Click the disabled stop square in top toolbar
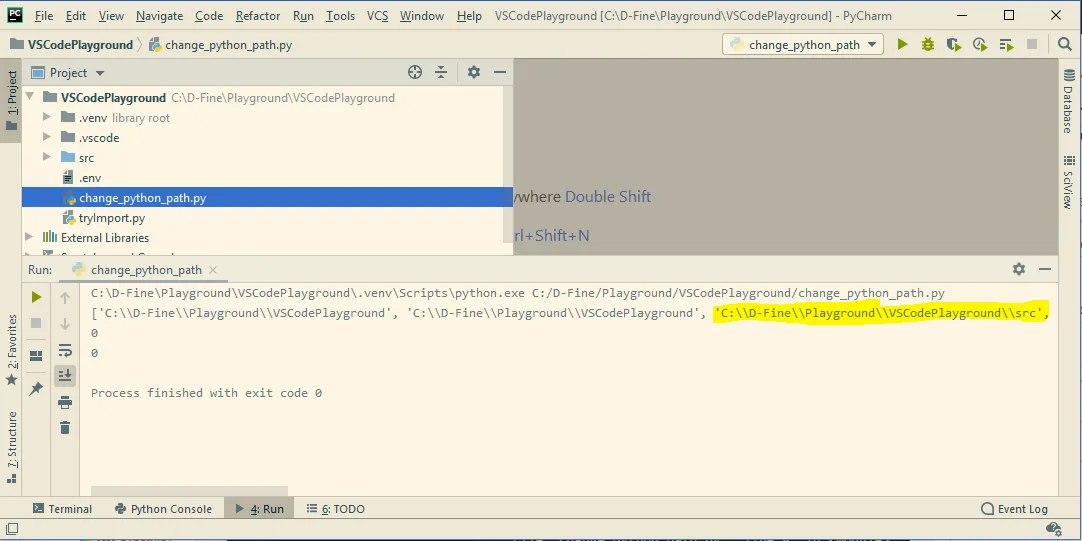 point(1032,45)
